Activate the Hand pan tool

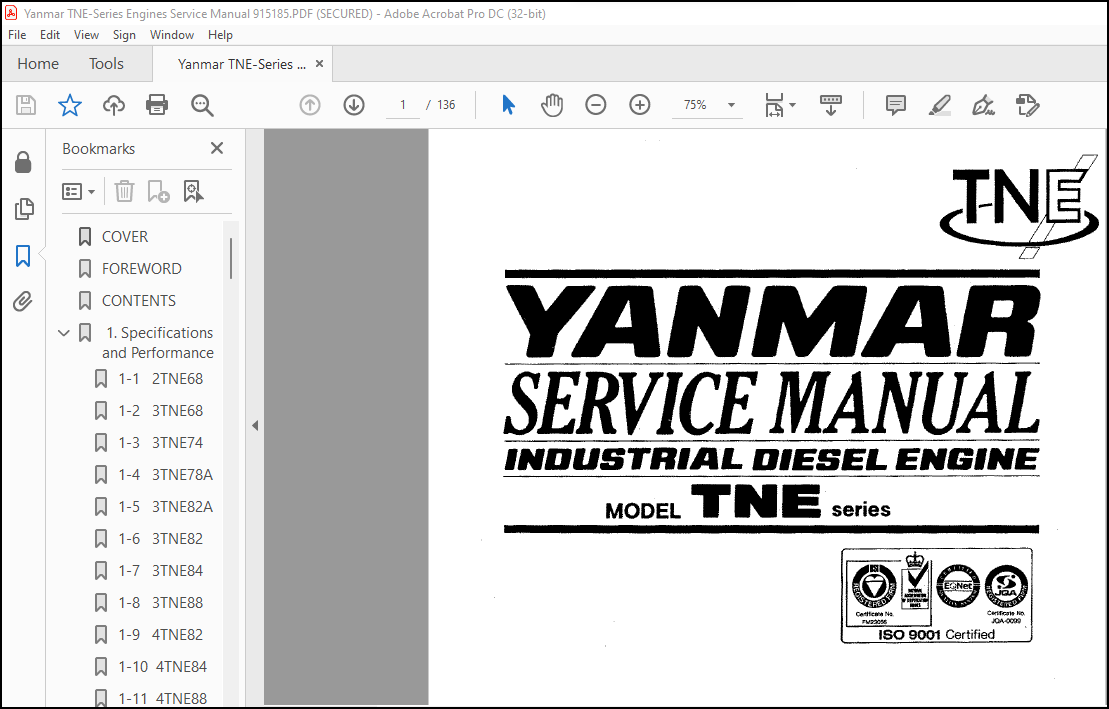[x=552, y=105]
